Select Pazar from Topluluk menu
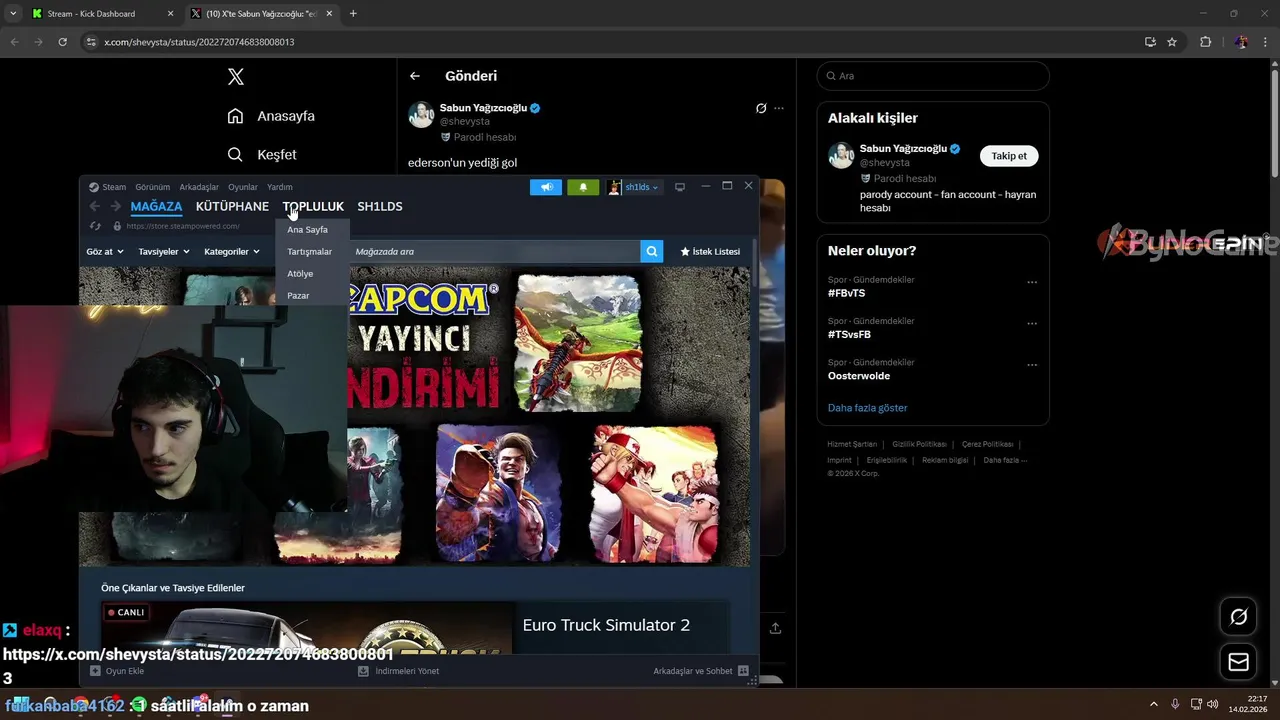The width and height of the screenshot is (1280, 720). [x=298, y=295]
